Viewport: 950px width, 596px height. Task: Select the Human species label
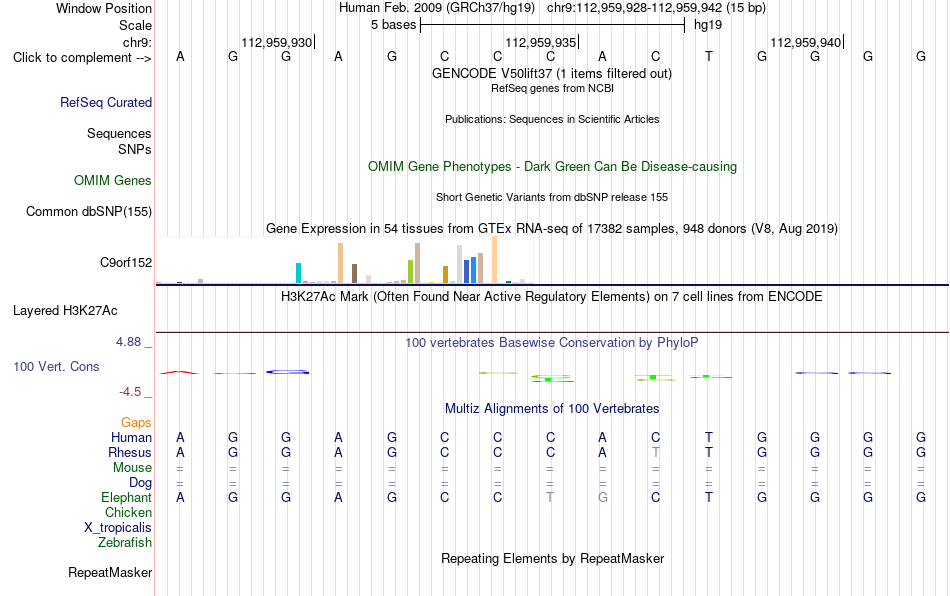pyautogui.click(x=131, y=437)
